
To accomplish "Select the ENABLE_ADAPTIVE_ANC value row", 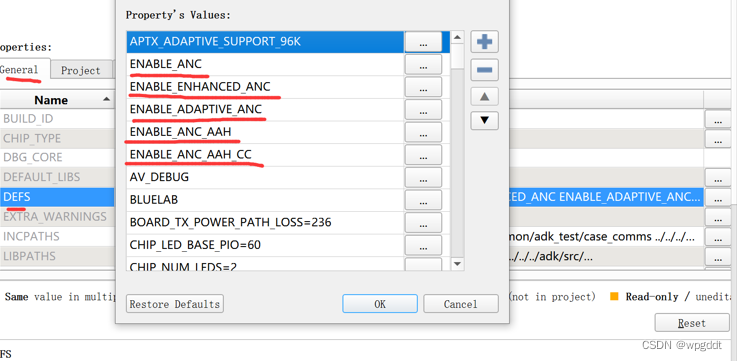I will point(266,110).
